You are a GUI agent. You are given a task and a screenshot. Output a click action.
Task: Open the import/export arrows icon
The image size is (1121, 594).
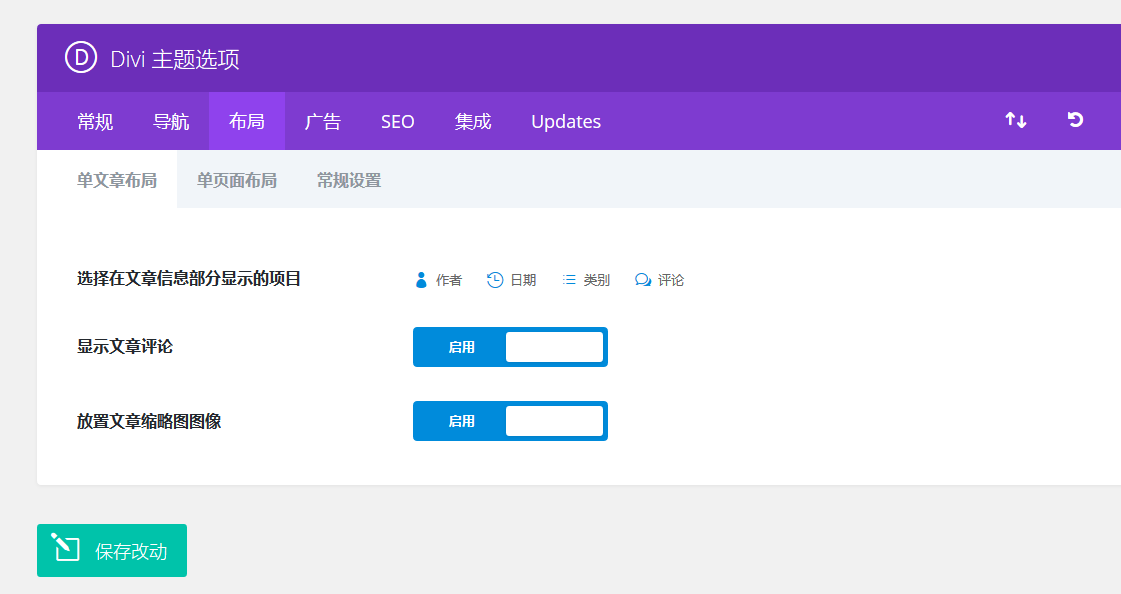[1016, 121]
